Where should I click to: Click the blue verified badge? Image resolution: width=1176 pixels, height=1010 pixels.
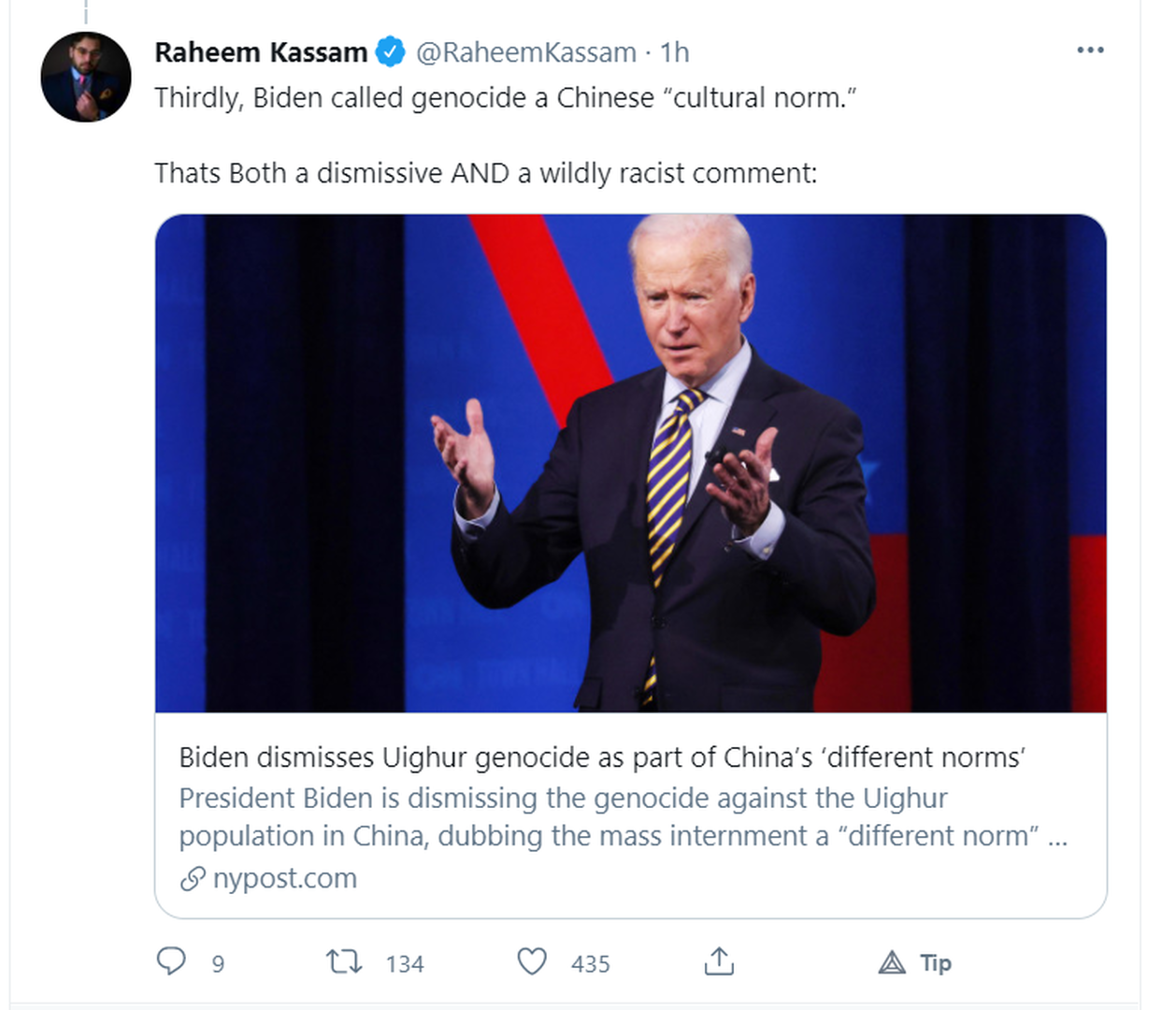coord(391,52)
